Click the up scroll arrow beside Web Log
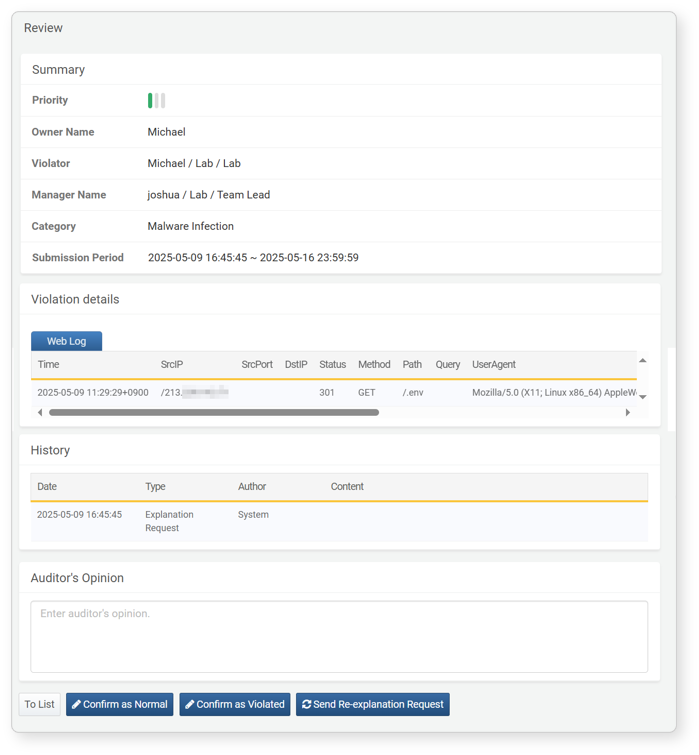 (x=642, y=360)
